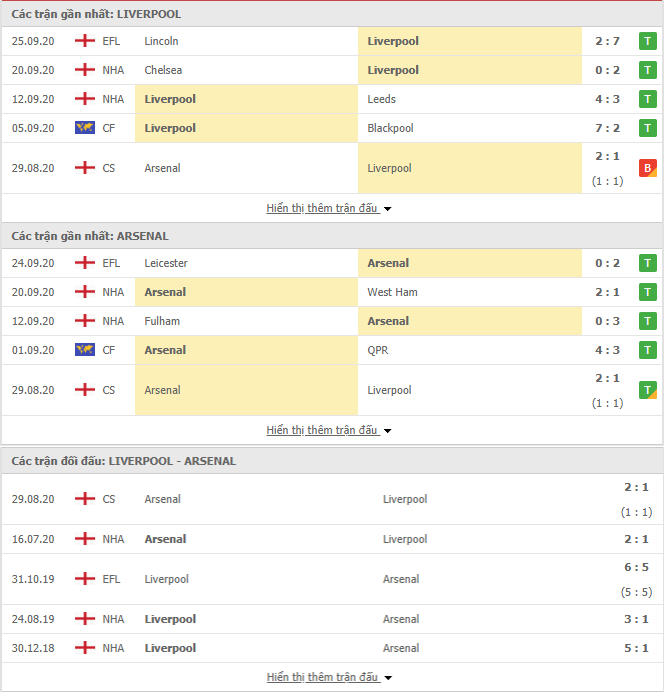The height and width of the screenshot is (692, 664).
Task: Open QPR team name link
Action: pyautogui.click(x=378, y=350)
